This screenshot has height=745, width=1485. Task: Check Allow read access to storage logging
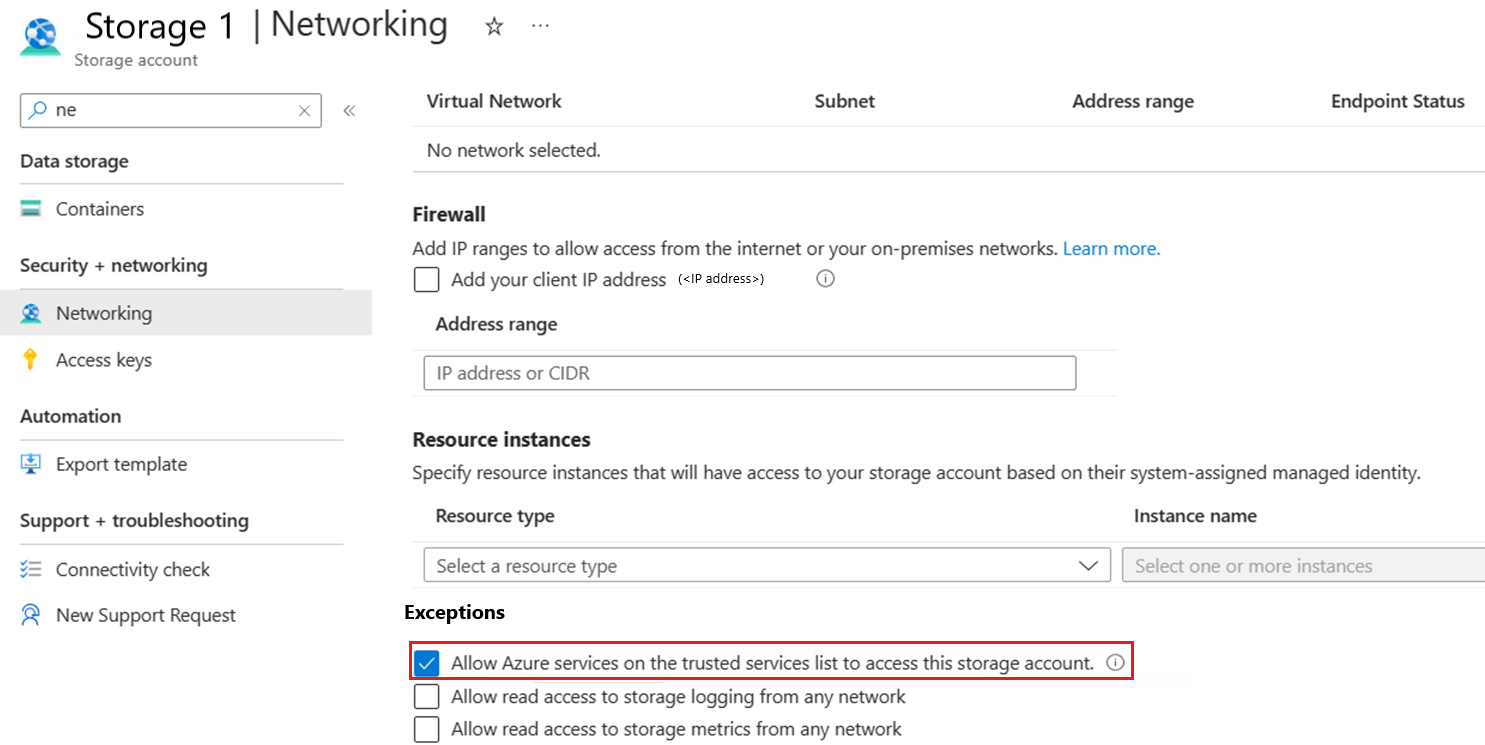point(427,696)
